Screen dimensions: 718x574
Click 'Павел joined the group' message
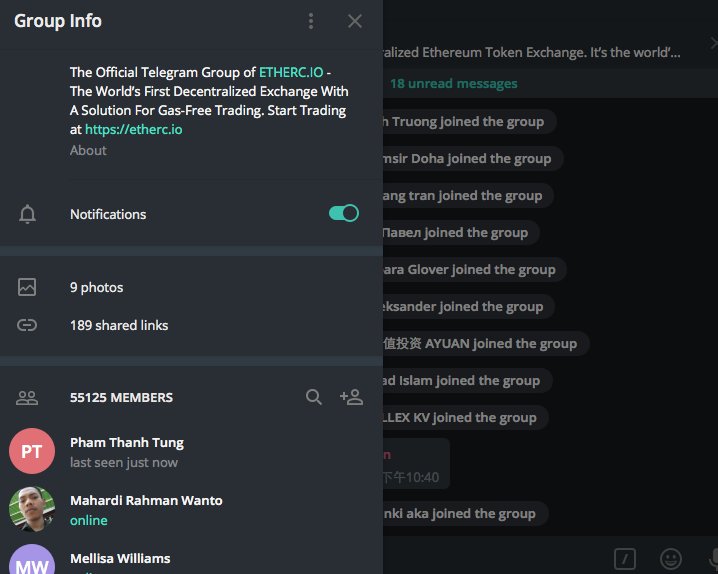[461, 233]
